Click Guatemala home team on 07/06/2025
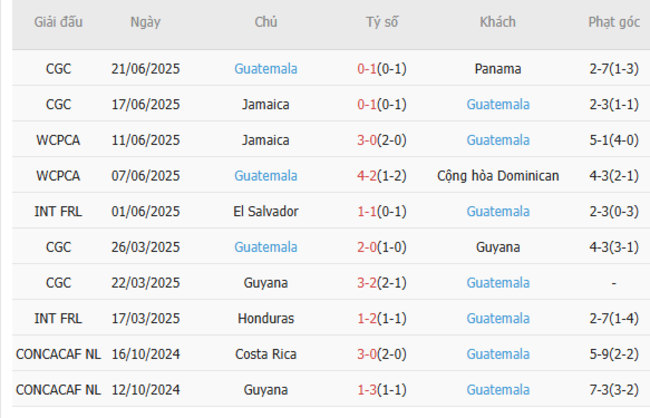The image size is (650, 418). (x=266, y=175)
